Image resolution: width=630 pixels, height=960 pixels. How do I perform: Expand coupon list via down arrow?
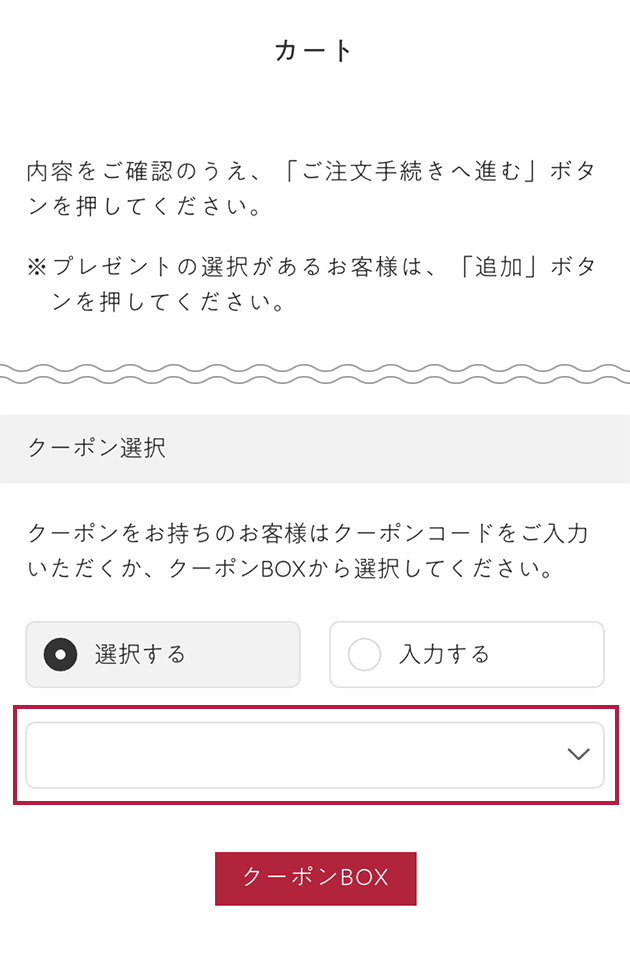[578, 755]
